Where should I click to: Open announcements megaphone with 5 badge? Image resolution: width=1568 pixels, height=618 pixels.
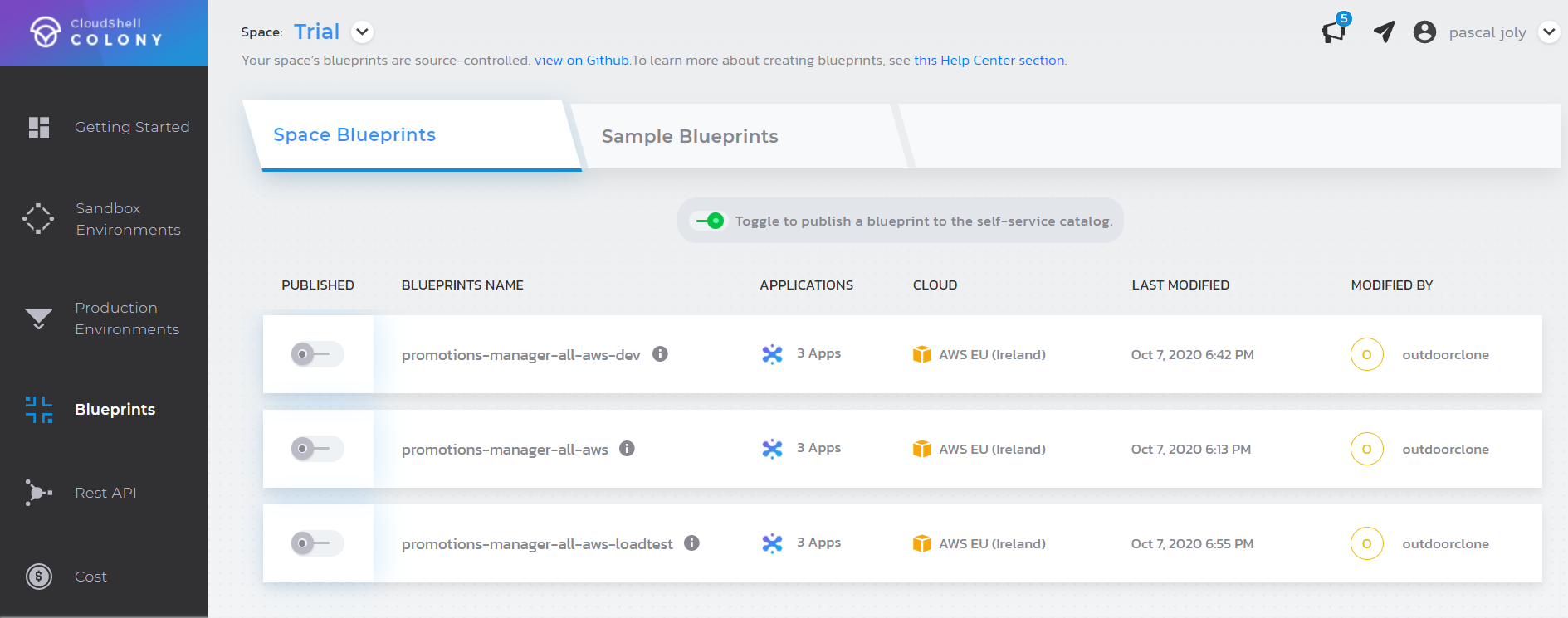(x=1336, y=29)
